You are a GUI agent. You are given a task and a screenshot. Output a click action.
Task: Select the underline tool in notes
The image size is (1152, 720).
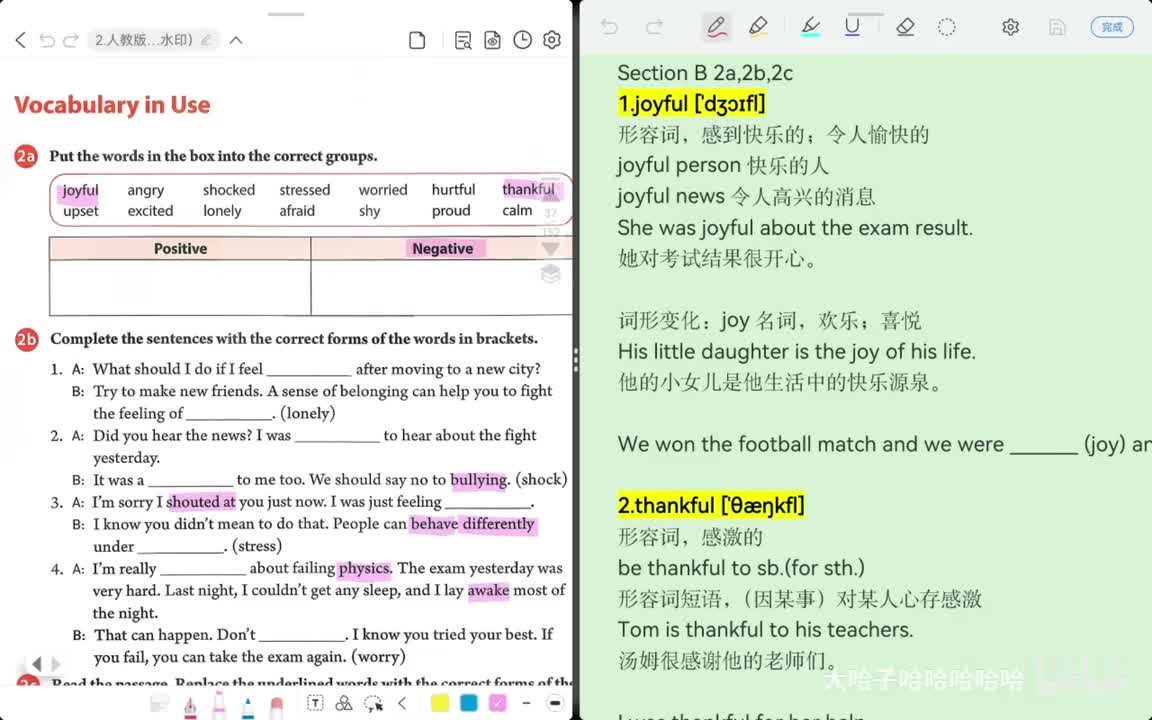pyautogui.click(x=852, y=27)
